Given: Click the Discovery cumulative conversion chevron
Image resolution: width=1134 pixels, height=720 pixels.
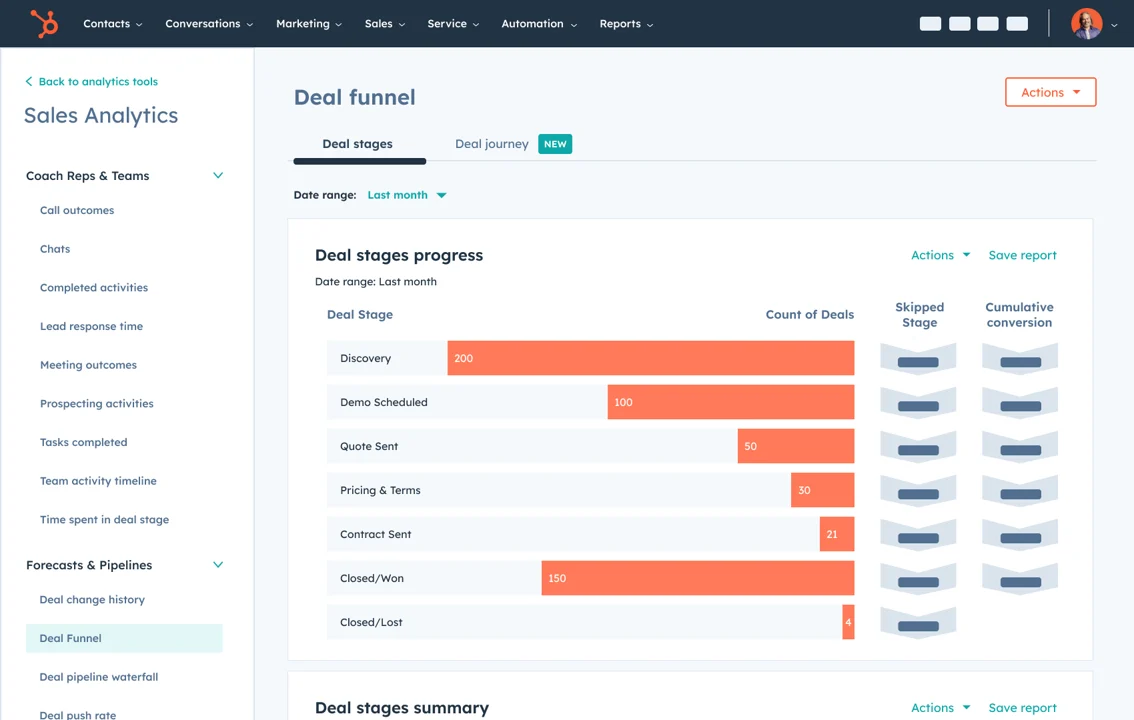Looking at the screenshot, I should 1020,359.
